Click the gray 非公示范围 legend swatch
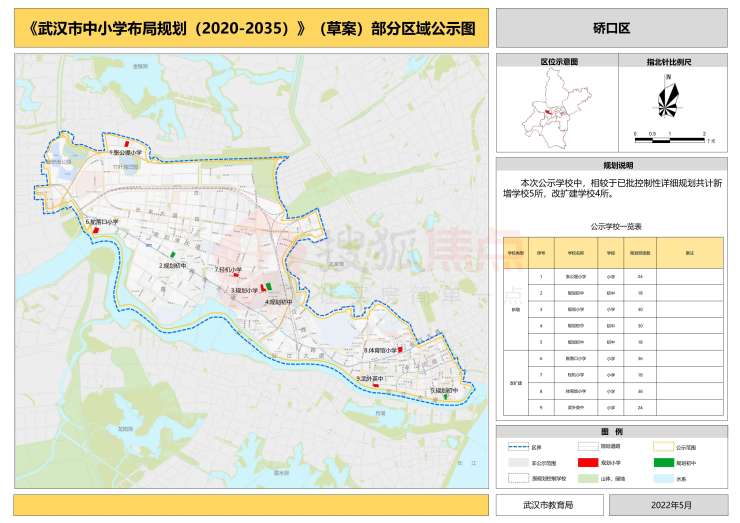This screenshot has height=523, width=740. 518,463
